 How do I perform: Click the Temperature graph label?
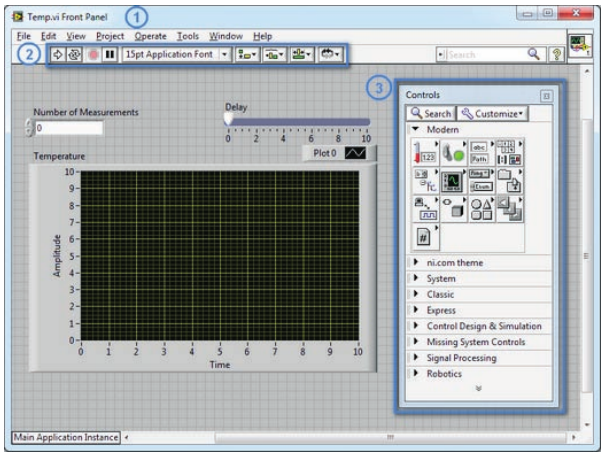(59, 156)
